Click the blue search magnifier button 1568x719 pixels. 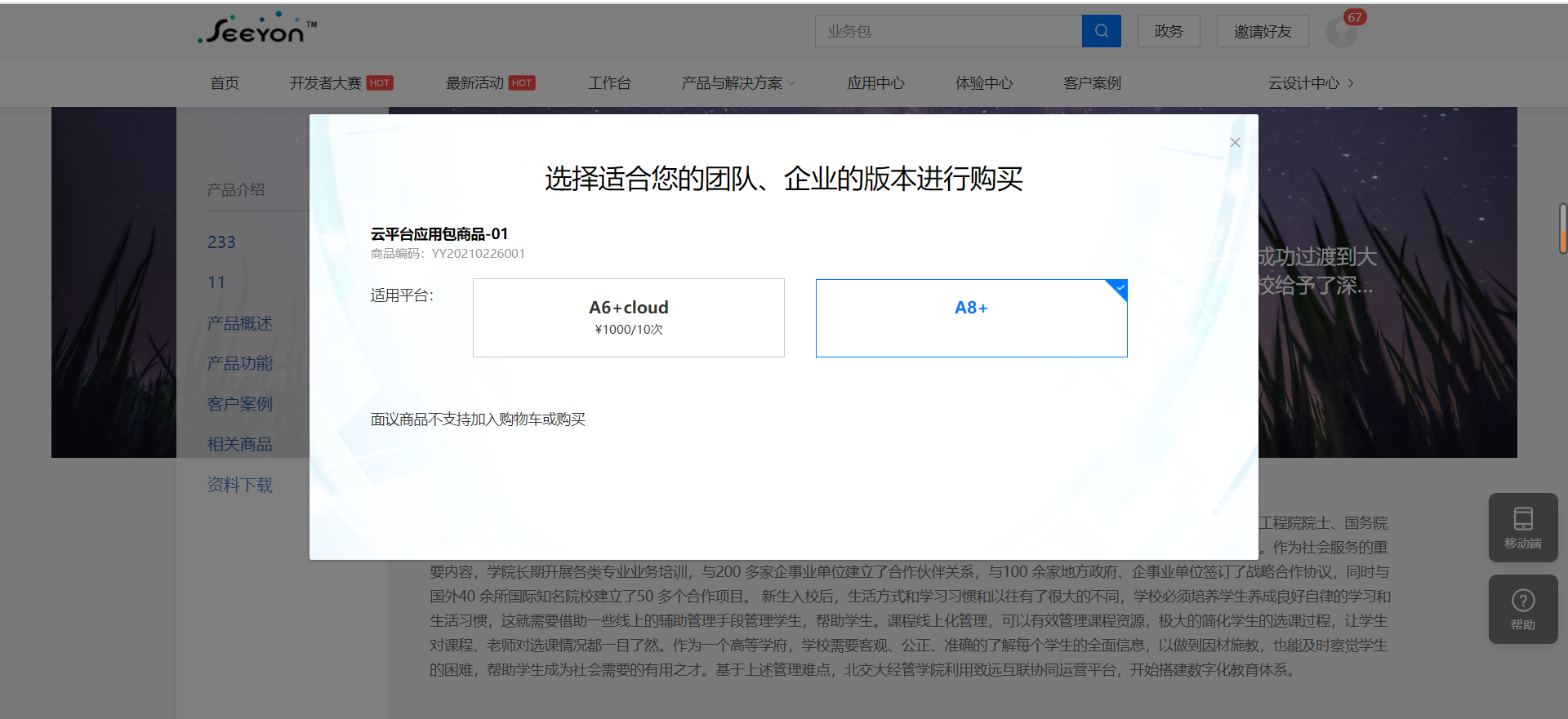1101,31
